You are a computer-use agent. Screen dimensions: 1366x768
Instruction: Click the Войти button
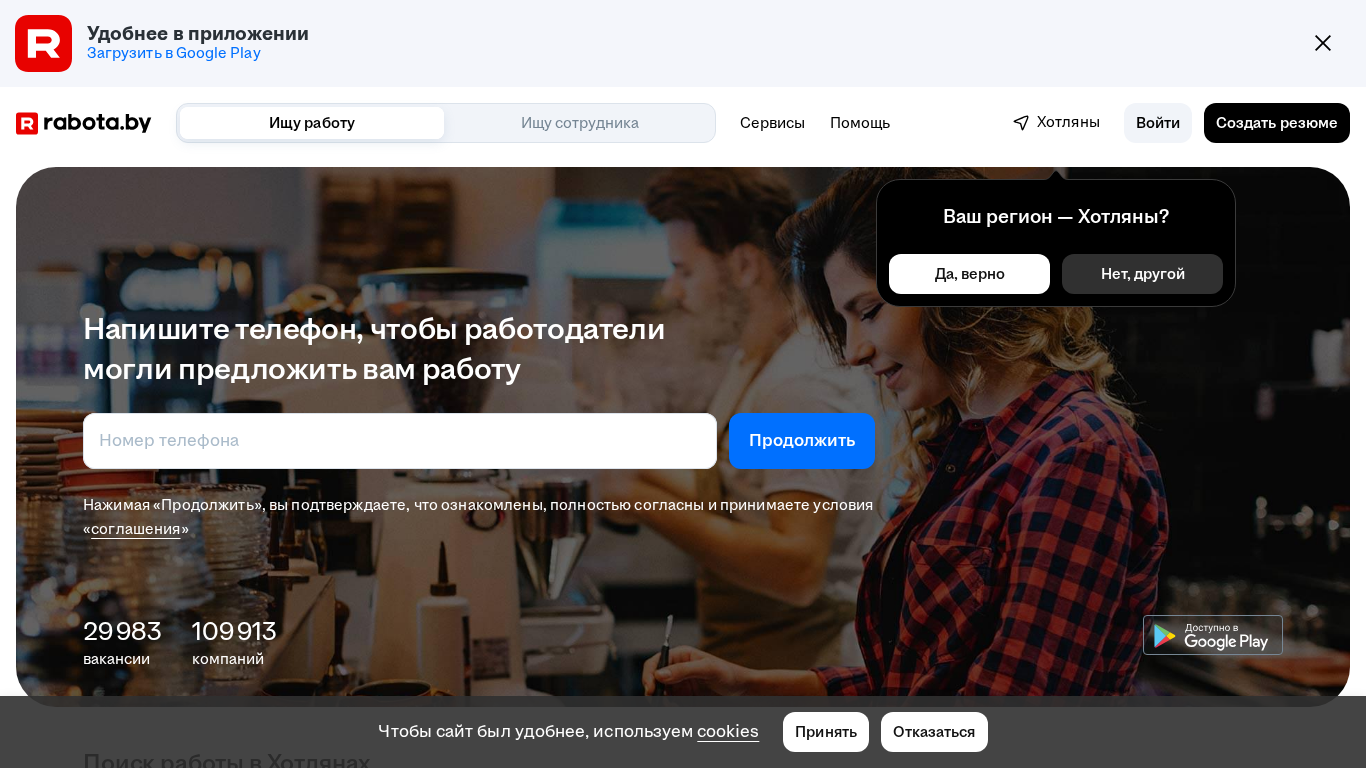[x=1158, y=123]
